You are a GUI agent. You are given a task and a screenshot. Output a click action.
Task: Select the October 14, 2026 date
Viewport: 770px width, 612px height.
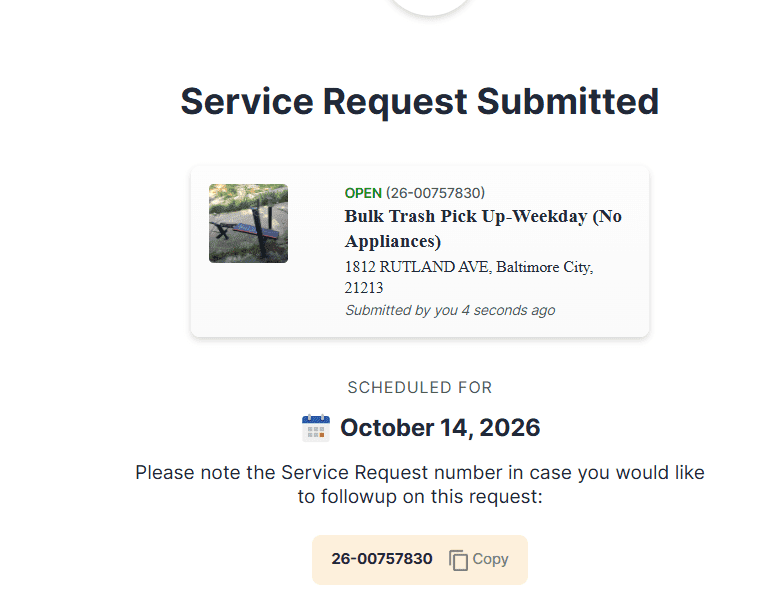tap(440, 428)
